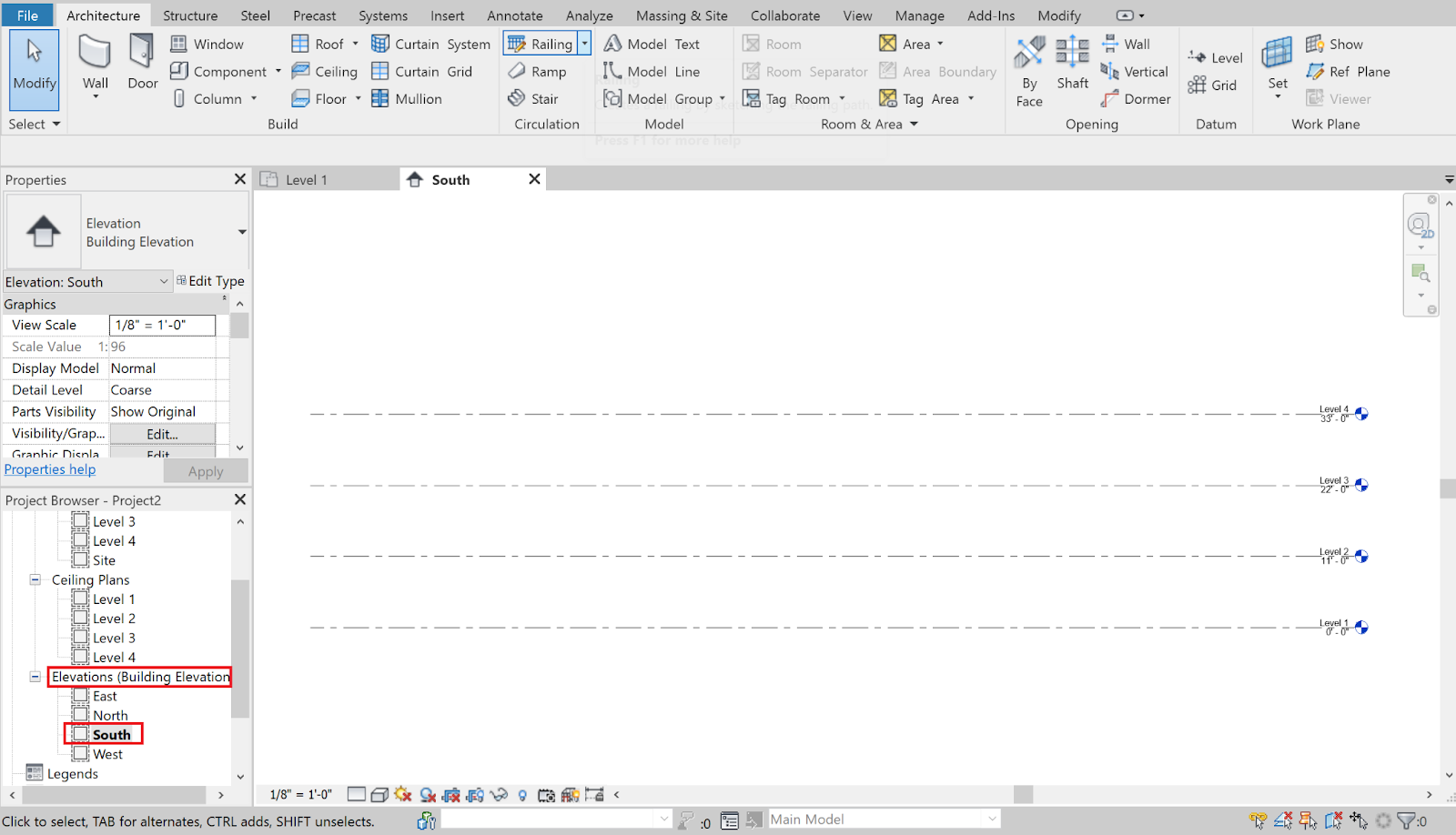The height and width of the screenshot is (835, 1456).
Task: Open the File menu
Action: pyautogui.click(x=27, y=15)
